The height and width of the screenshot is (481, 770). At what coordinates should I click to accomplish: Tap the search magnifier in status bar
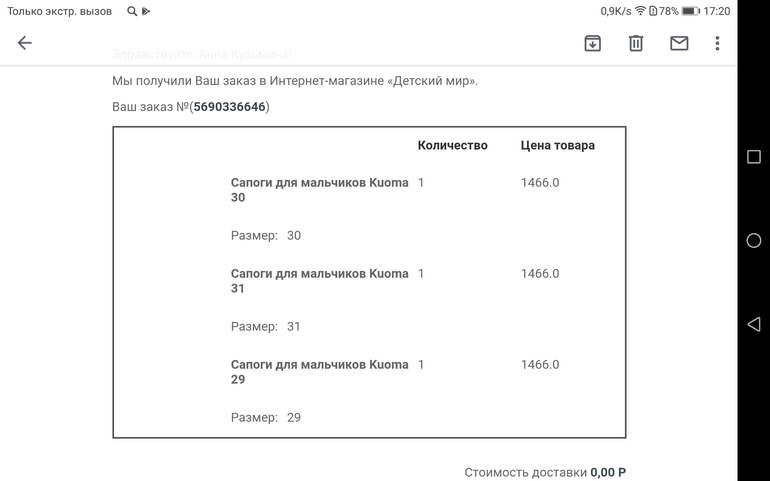[x=132, y=11]
